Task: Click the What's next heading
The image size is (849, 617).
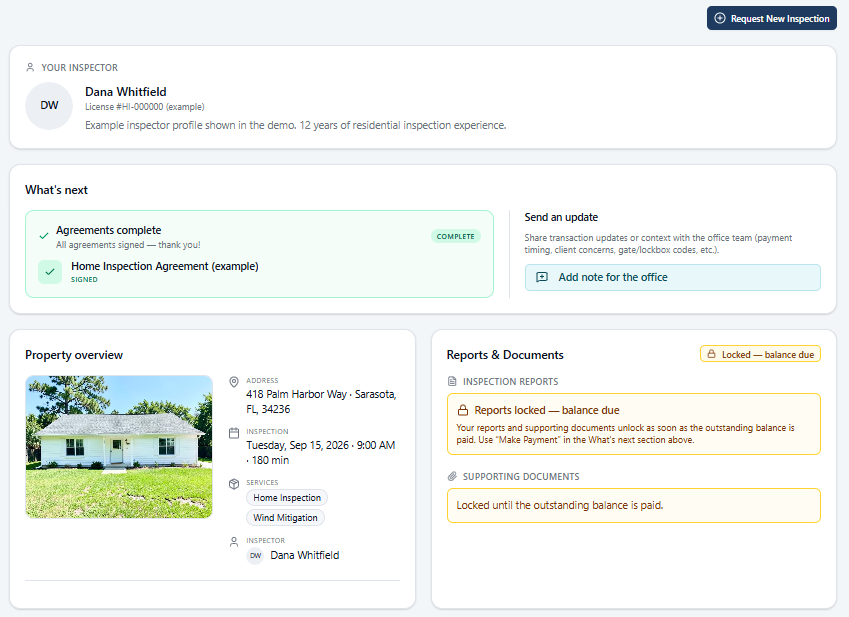Action: click(56, 190)
